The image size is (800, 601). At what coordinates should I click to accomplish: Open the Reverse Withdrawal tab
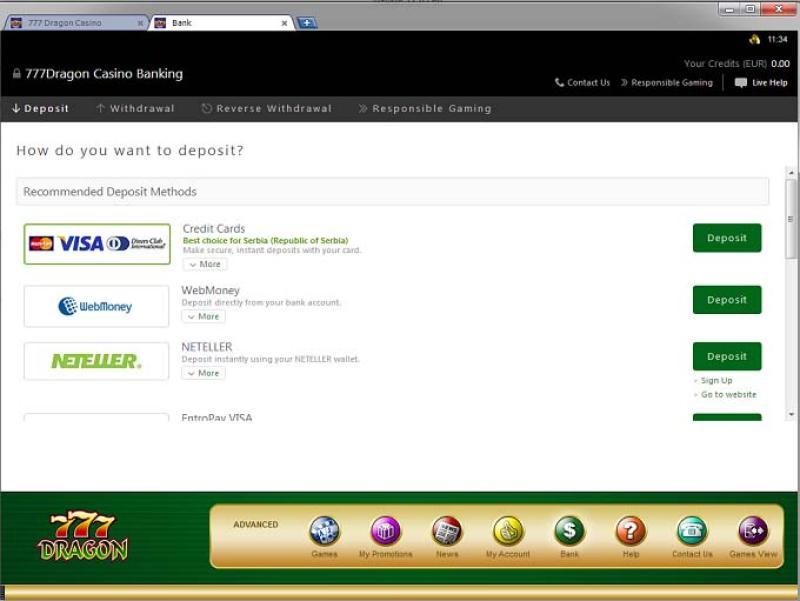(x=266, y=109)
